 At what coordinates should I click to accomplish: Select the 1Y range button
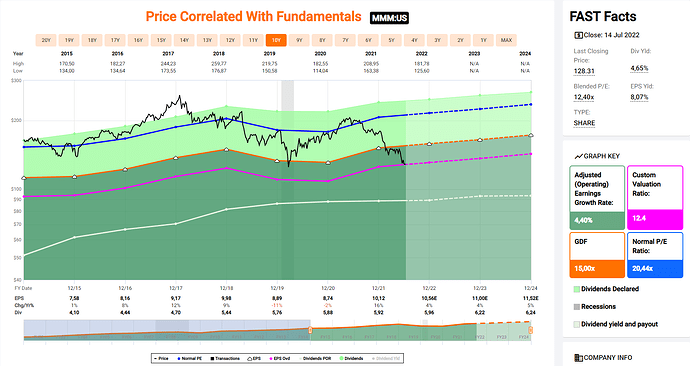click(483, 40)
